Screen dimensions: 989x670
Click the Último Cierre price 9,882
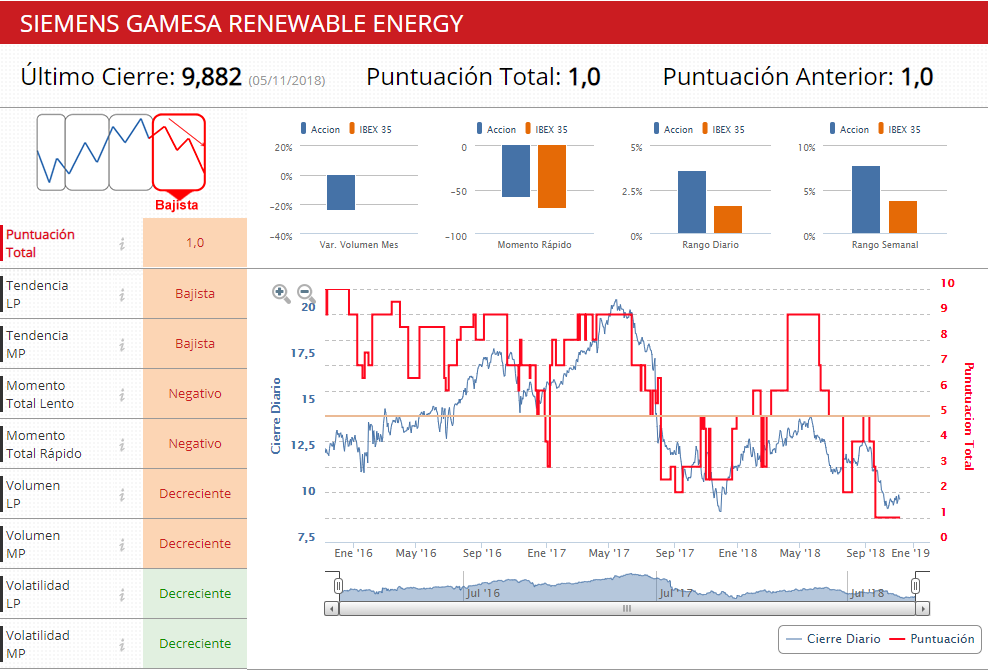tap(211, 77)
